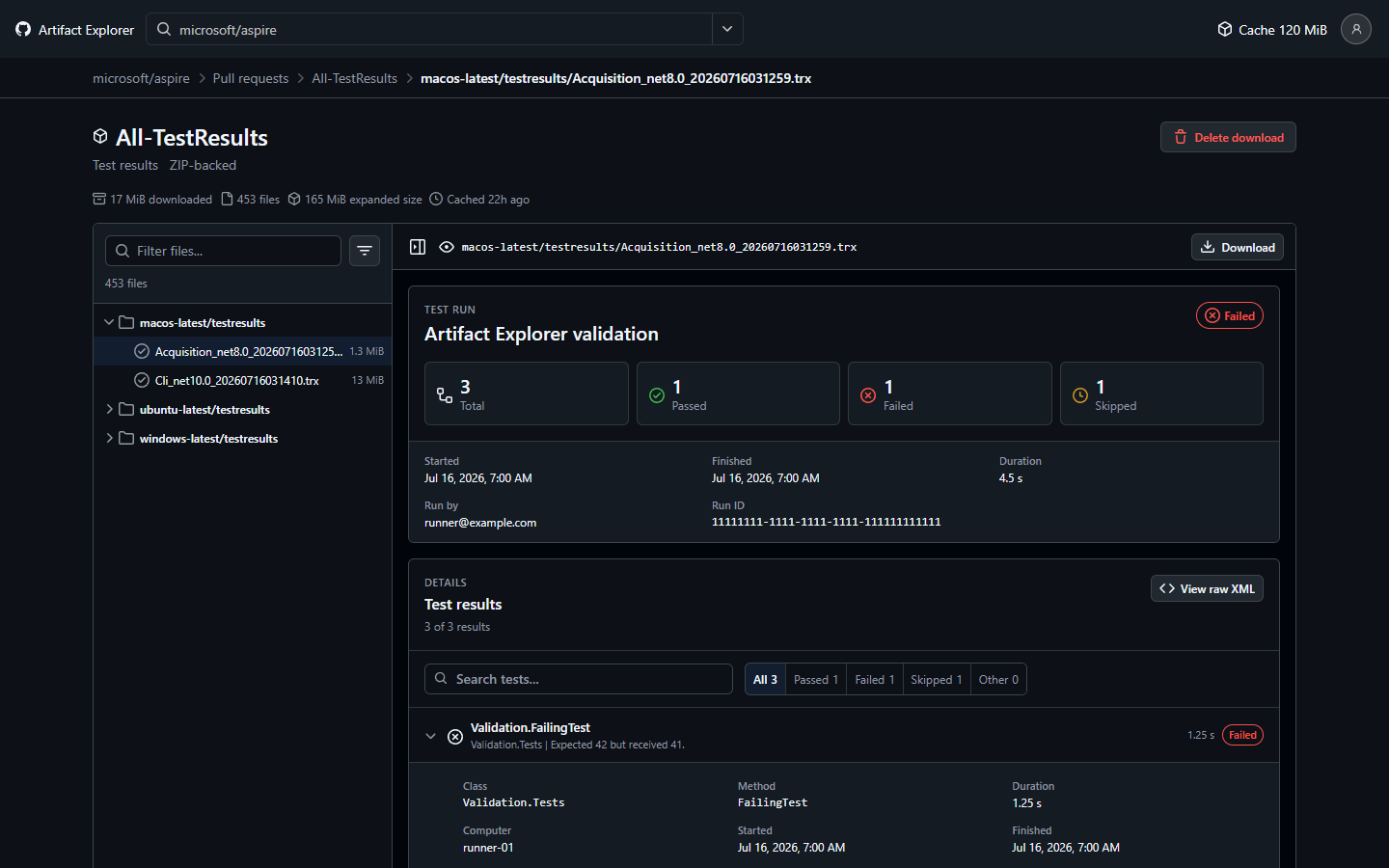Click the macos-latest/testresults folder icon
The width and height of the screenshot is (1389, 868).
126,322
